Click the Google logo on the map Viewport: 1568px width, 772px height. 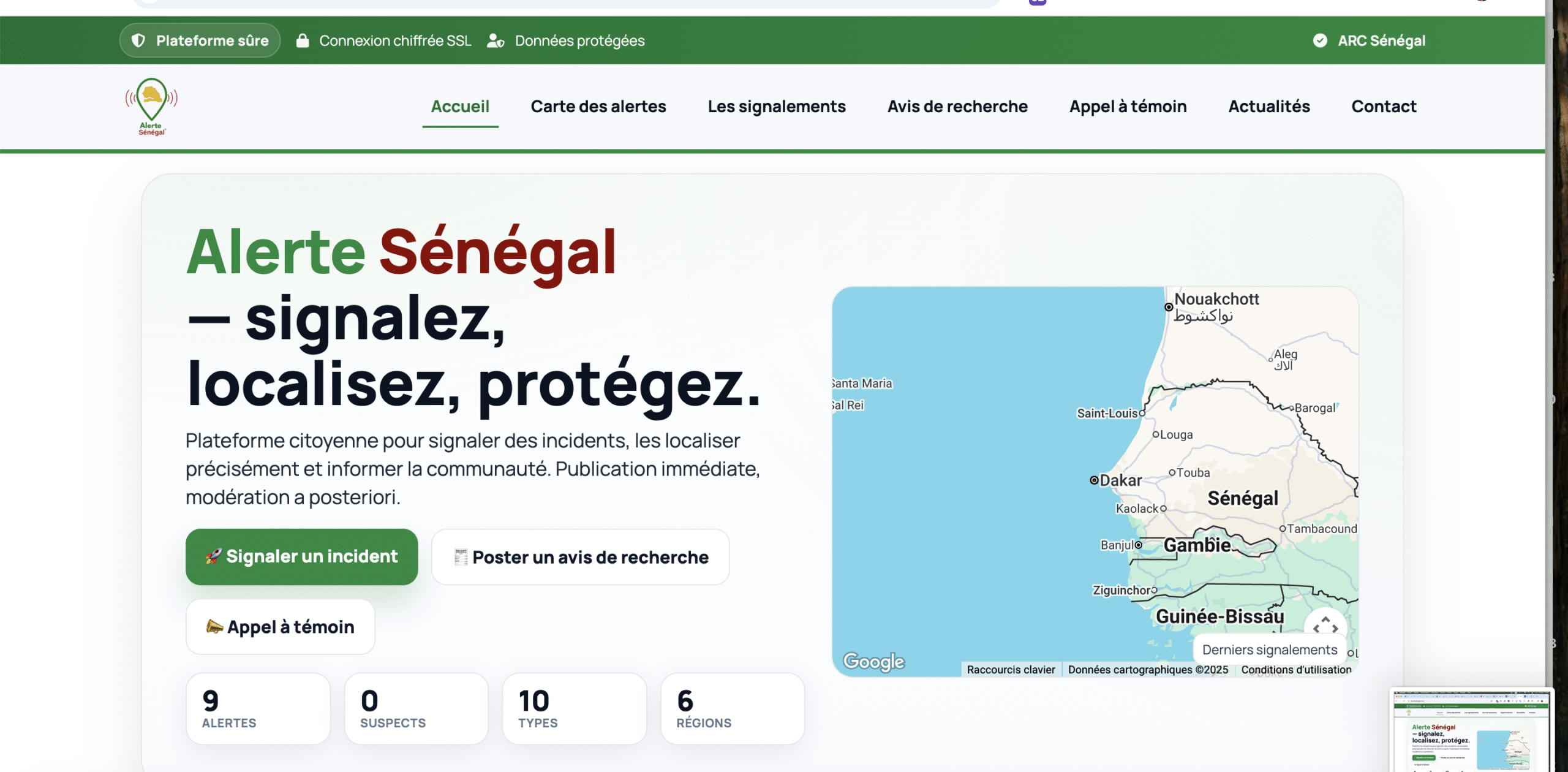873,661
